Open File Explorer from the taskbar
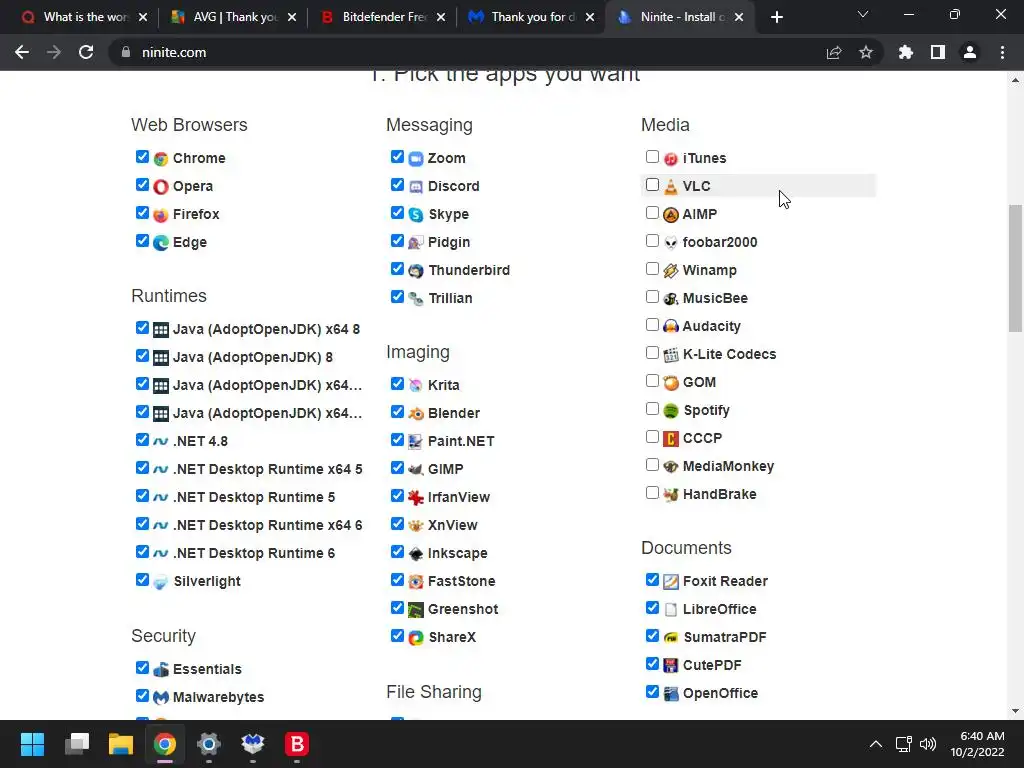1024x768 pixels. [121, 744]
